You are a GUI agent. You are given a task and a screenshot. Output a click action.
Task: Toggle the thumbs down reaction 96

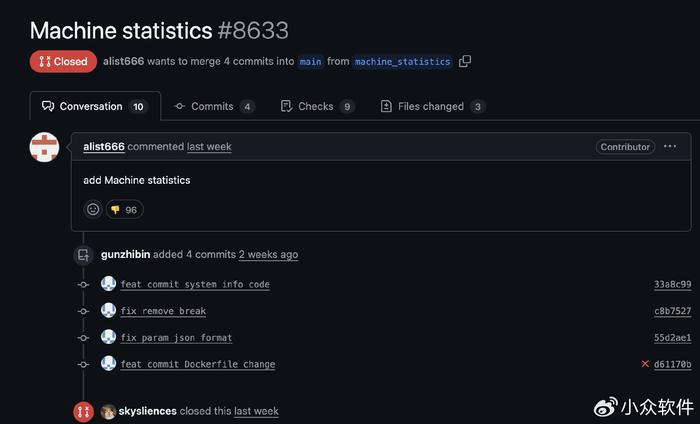point(125,210)
